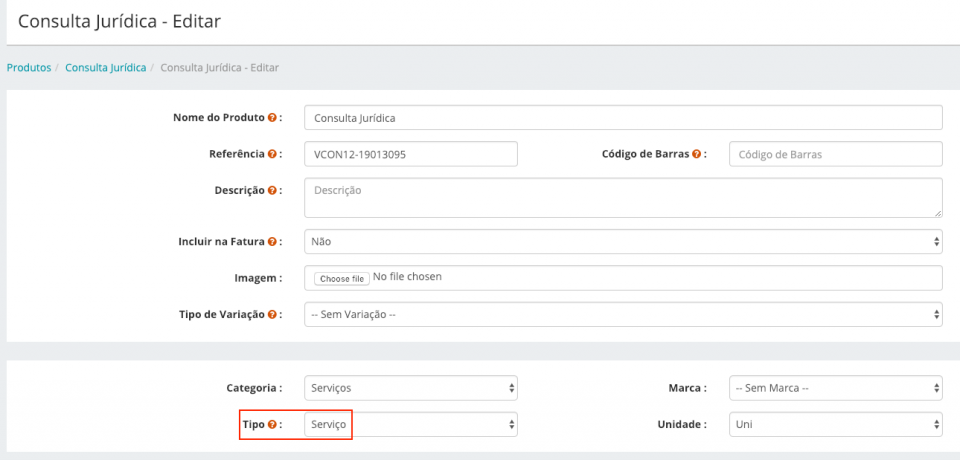Image resolution: width=960 pixels, height=460 pixels.
Task: Click the Nome do Produto text field
Action: (622, 118)
